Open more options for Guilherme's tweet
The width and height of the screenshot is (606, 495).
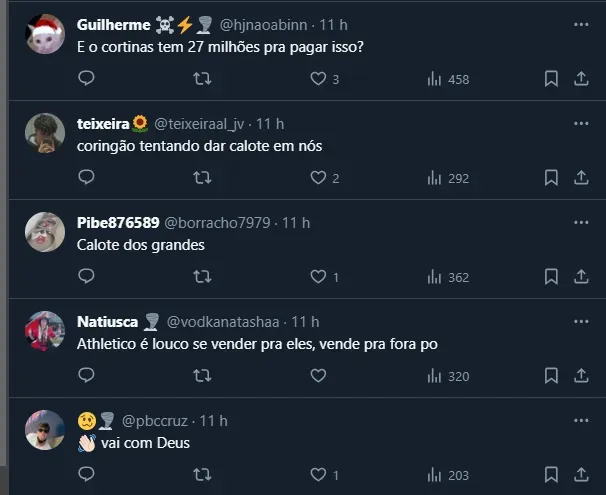coord(581,24)
